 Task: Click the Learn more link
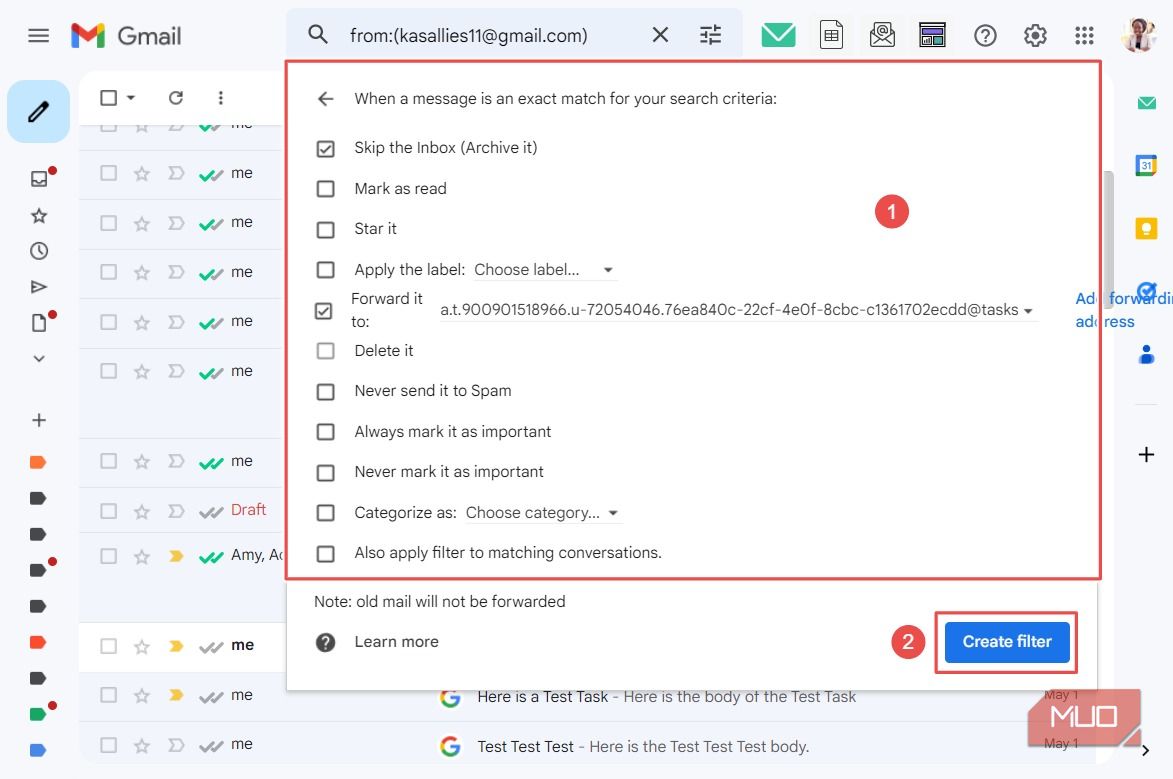click(x=396, y=641)
